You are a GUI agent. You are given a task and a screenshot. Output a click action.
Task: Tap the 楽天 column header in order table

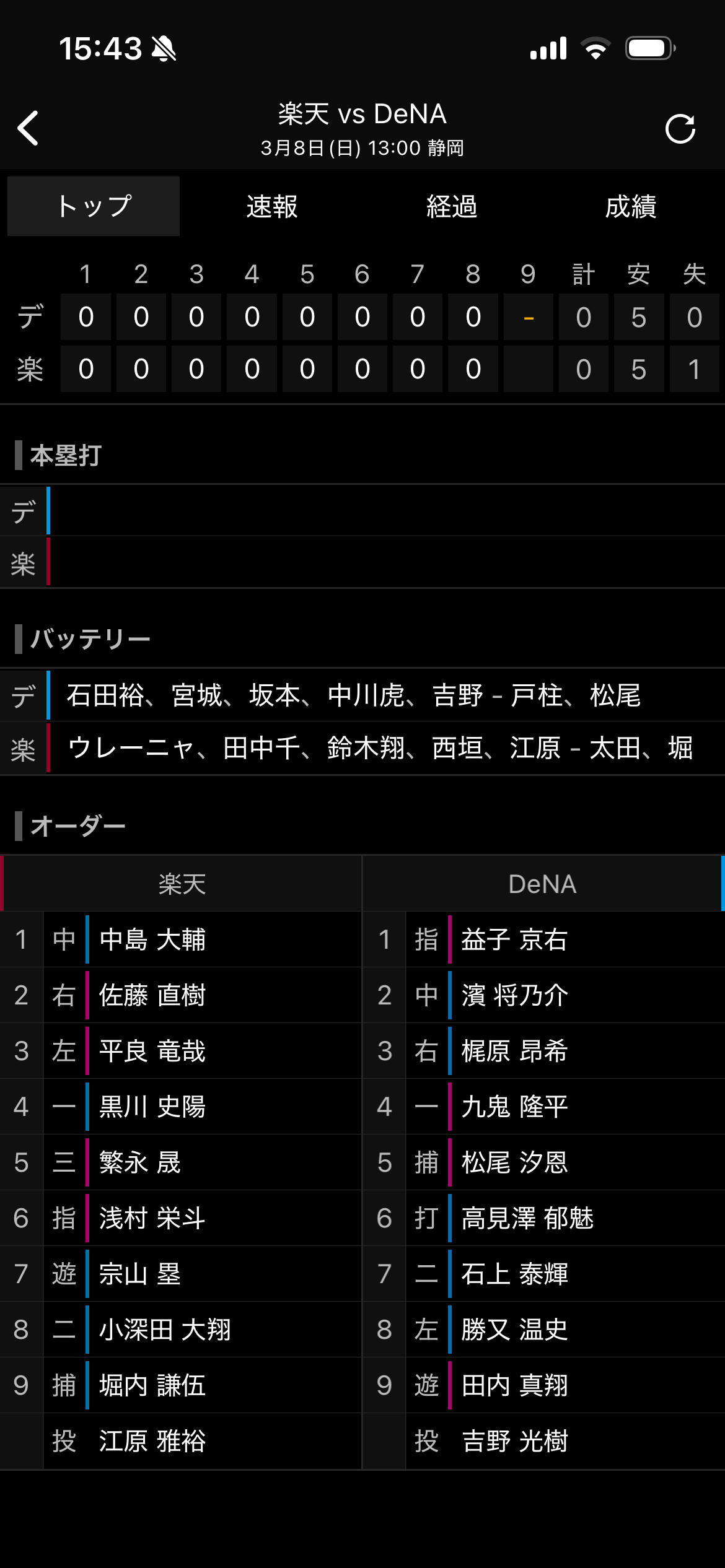tap(182, 884)
